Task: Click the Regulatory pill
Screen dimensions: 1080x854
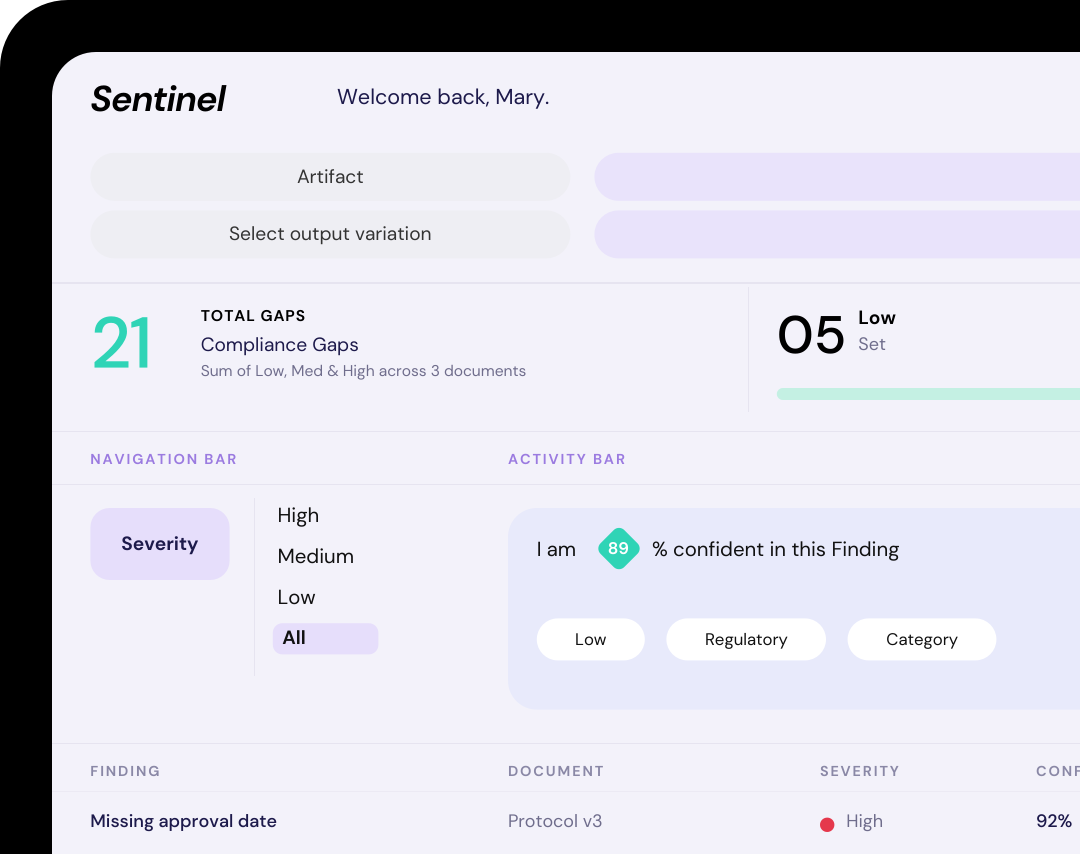Action: pyautogui.click(x=746, y=639)
